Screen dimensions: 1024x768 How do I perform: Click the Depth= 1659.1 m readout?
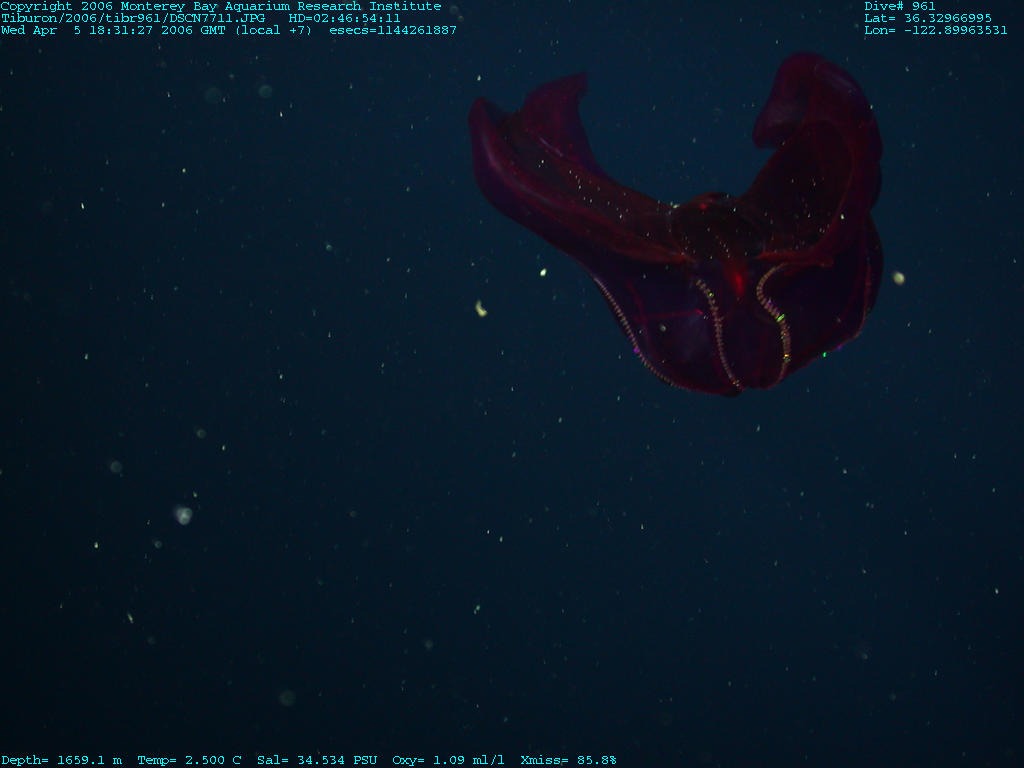pyautogui.click(x=61, y=760)
